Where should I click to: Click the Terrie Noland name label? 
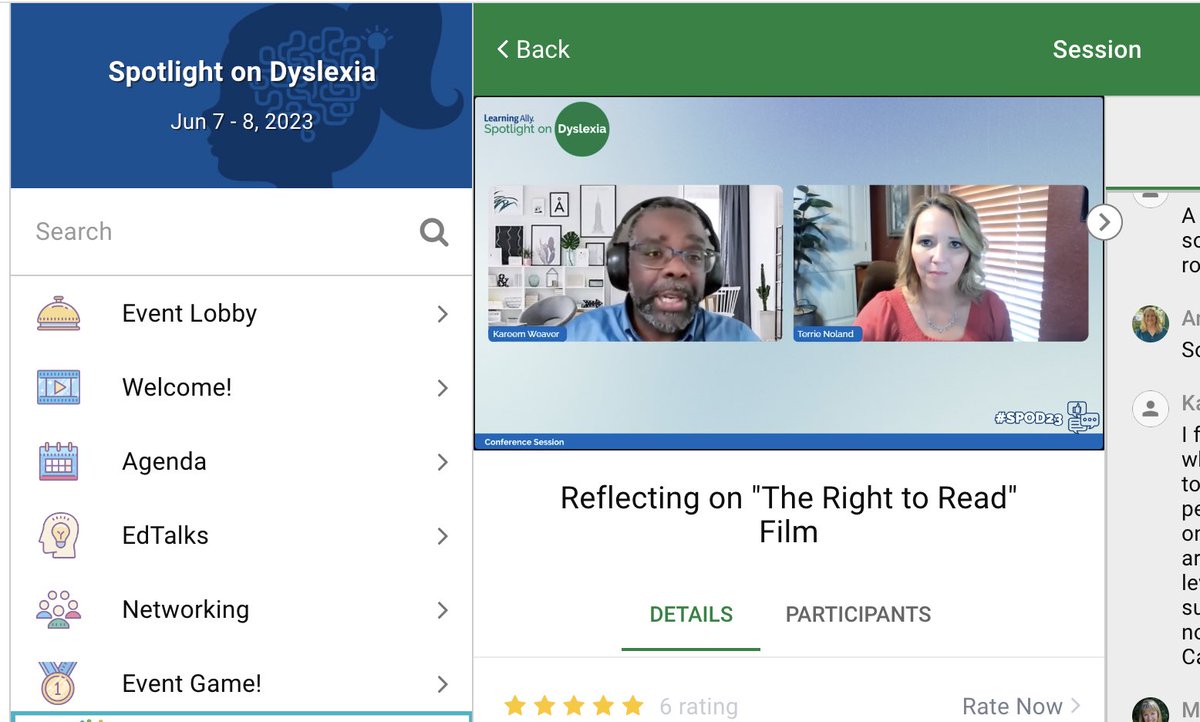tap(828, 334)
